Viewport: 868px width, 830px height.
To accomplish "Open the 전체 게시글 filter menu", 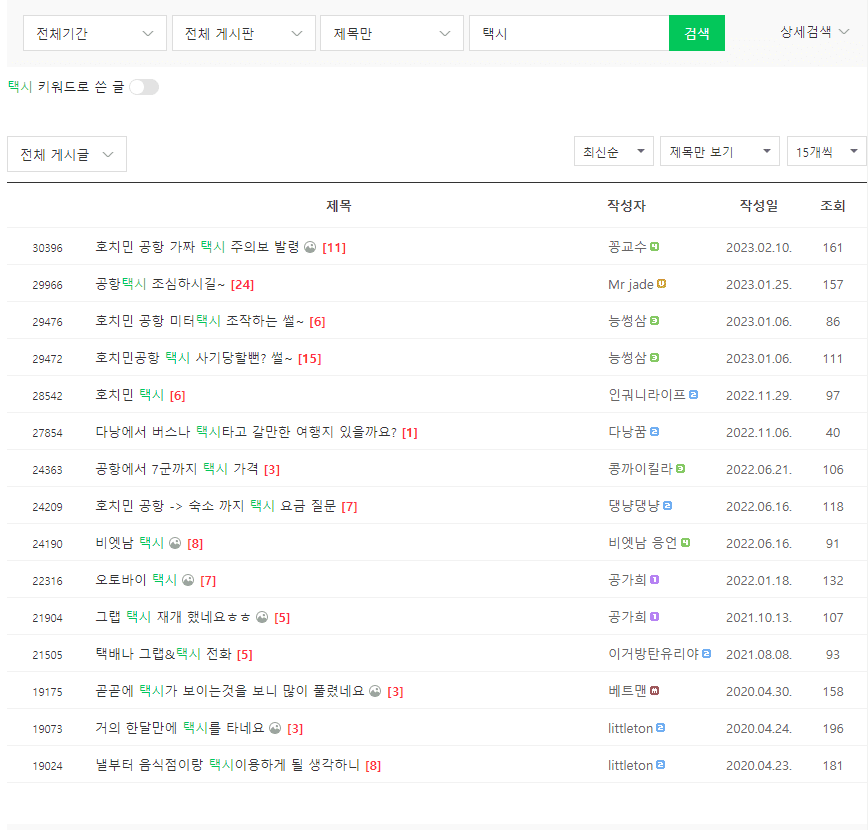I will [x=67, y=154].
